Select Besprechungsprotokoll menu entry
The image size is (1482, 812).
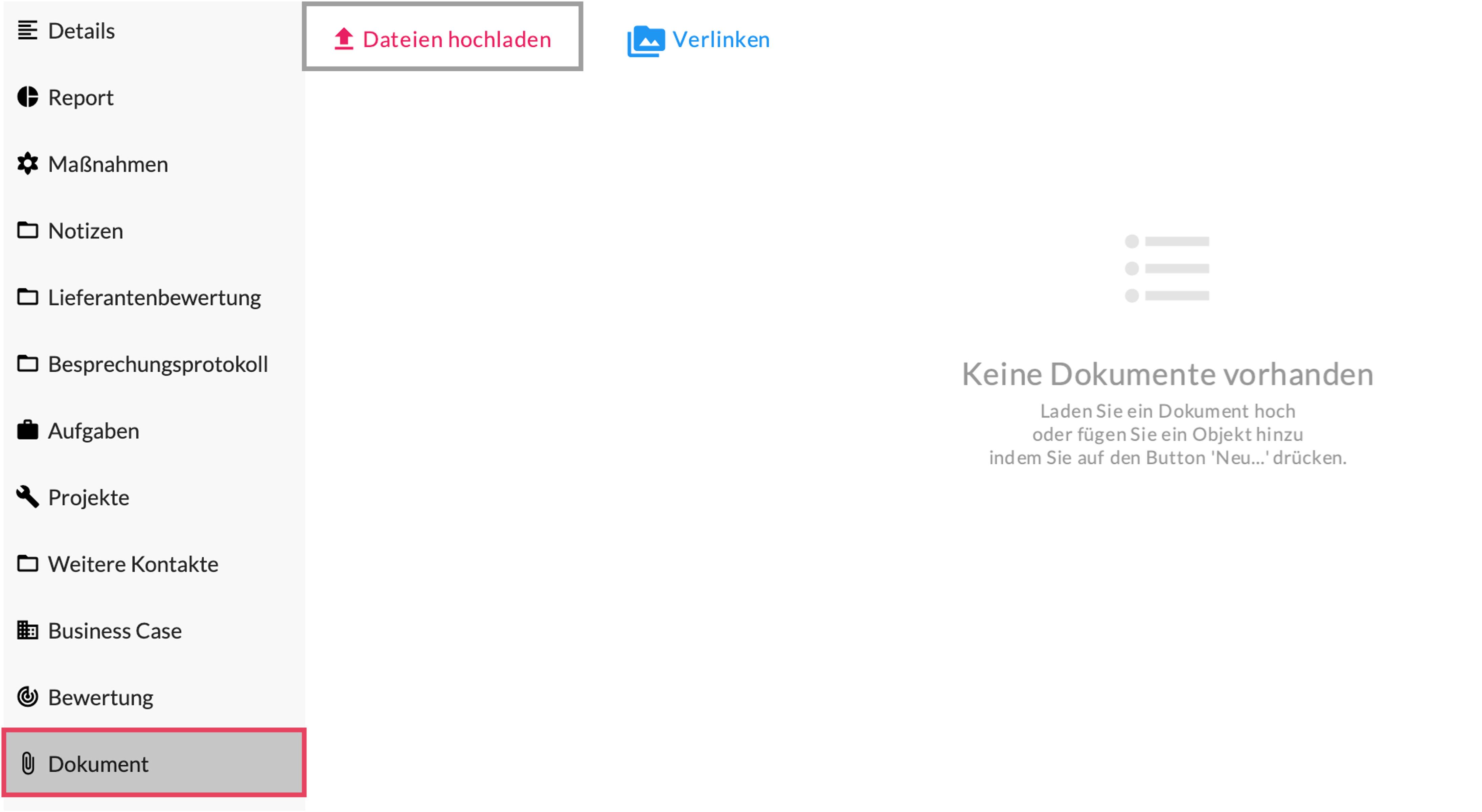click(158, 365)
